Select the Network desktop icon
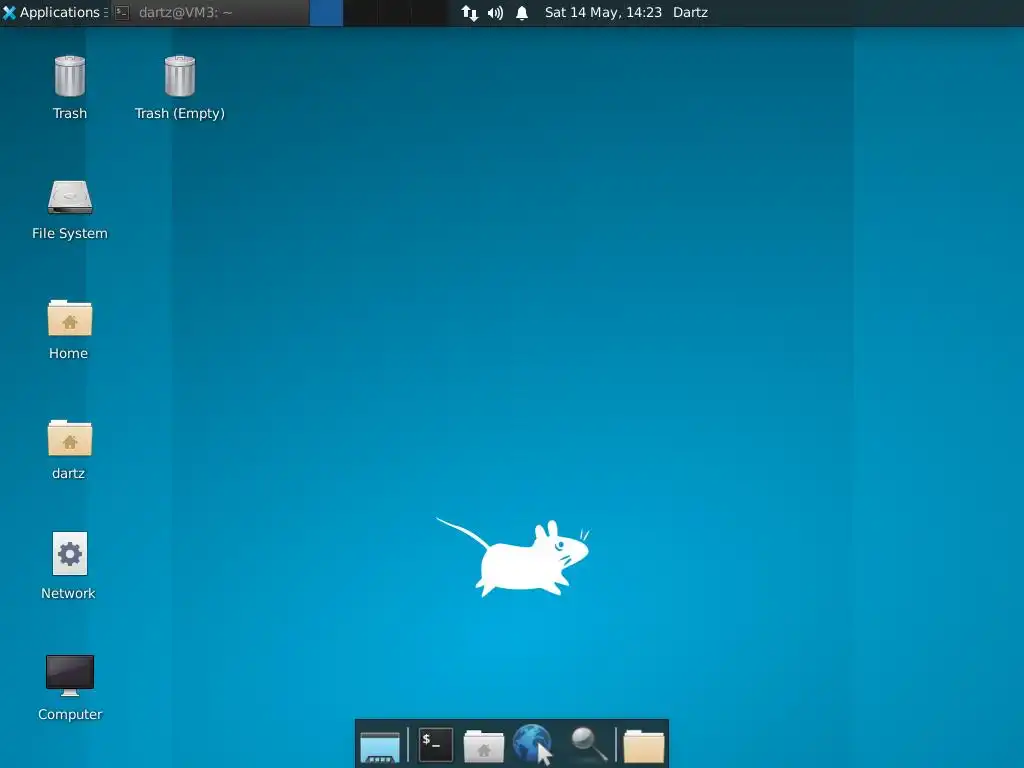The image size is (1024, 768). [70, 554]
